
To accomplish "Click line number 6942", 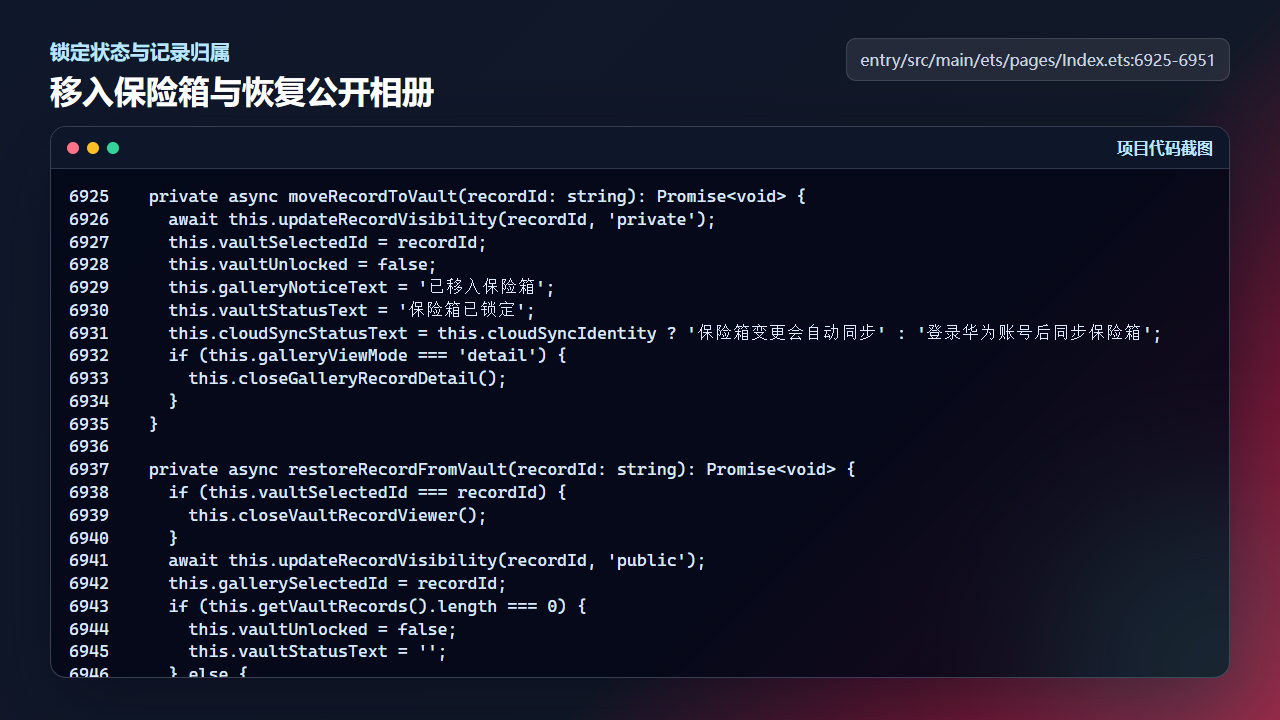I will point(89,583).
